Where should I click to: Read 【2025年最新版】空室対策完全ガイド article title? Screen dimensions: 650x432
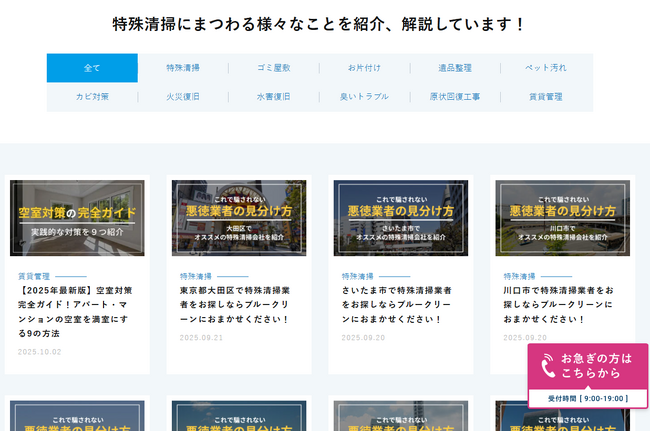pyautogui.click(x=75, y=312)
